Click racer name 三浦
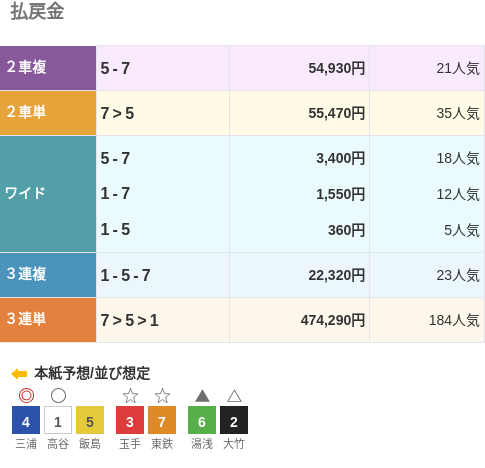485x468 pixels. tap(26, 444)
